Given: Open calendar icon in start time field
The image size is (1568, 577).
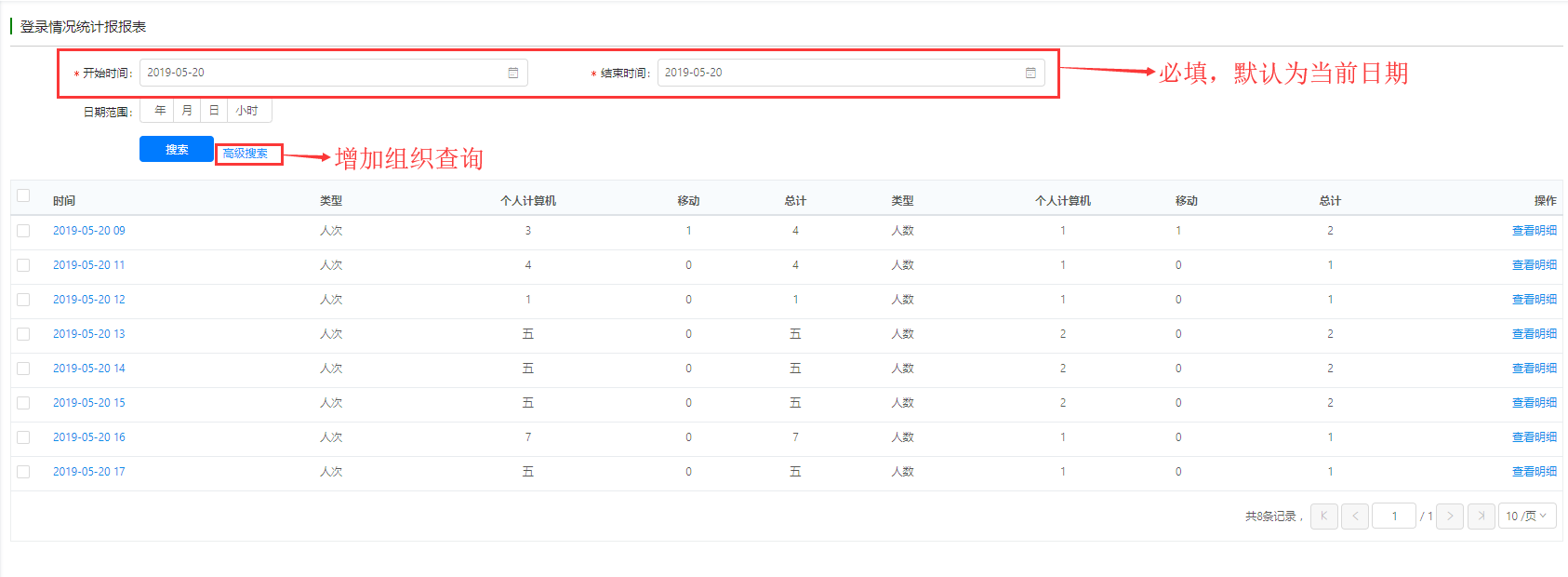Looking at the screenshot, I should (512, 73).
